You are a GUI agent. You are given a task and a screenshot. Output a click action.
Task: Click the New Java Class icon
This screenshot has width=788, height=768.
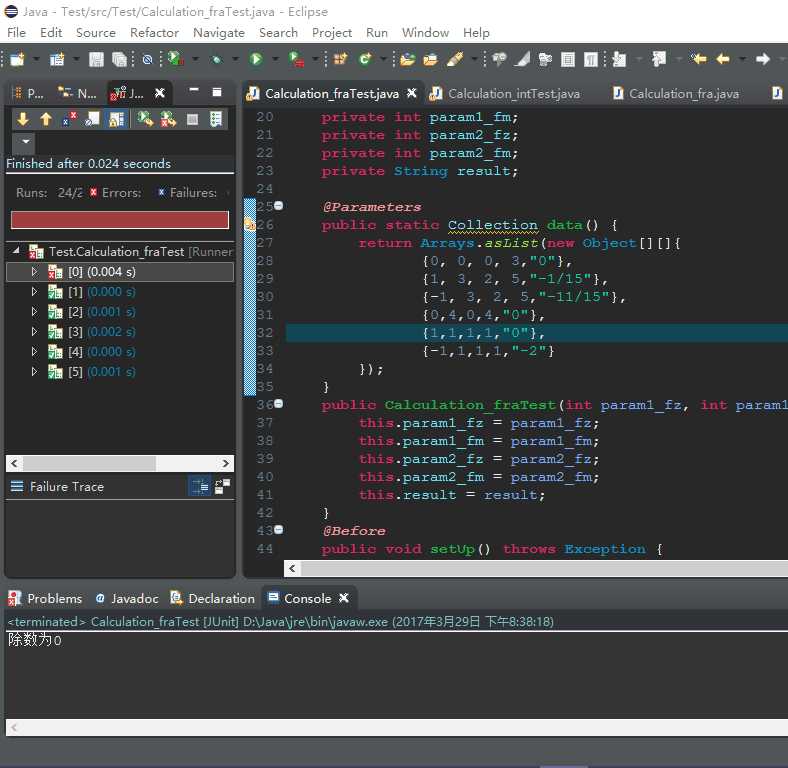coord(365,59)
